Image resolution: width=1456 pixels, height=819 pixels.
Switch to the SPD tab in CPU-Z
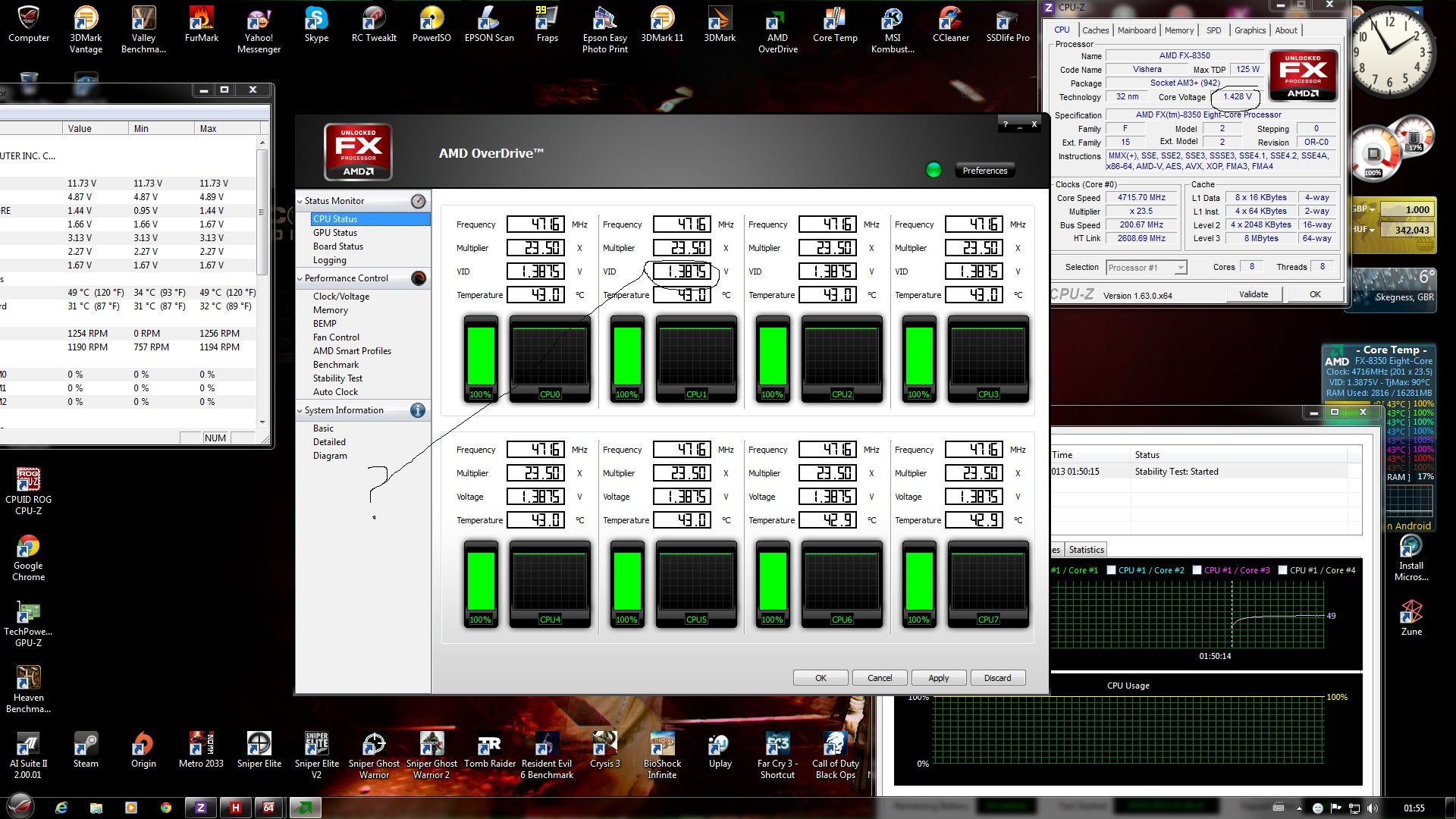click(x=1214, y=30)
